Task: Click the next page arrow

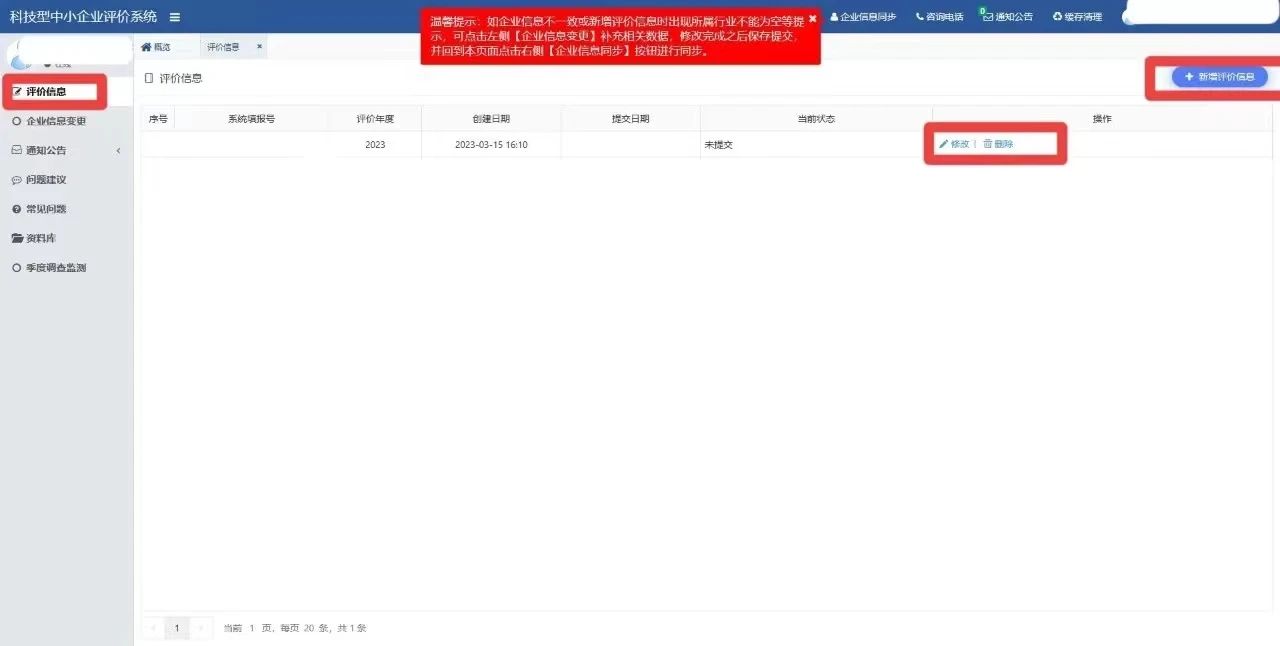Action: click(x=201, y=628)
